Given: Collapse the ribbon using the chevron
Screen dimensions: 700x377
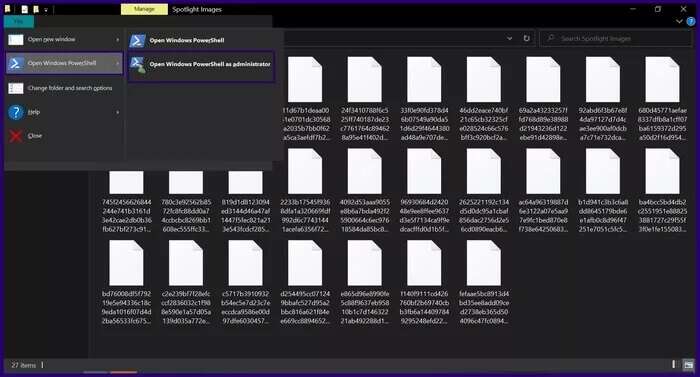Looking at the screenshot, I should click(679, 21).
